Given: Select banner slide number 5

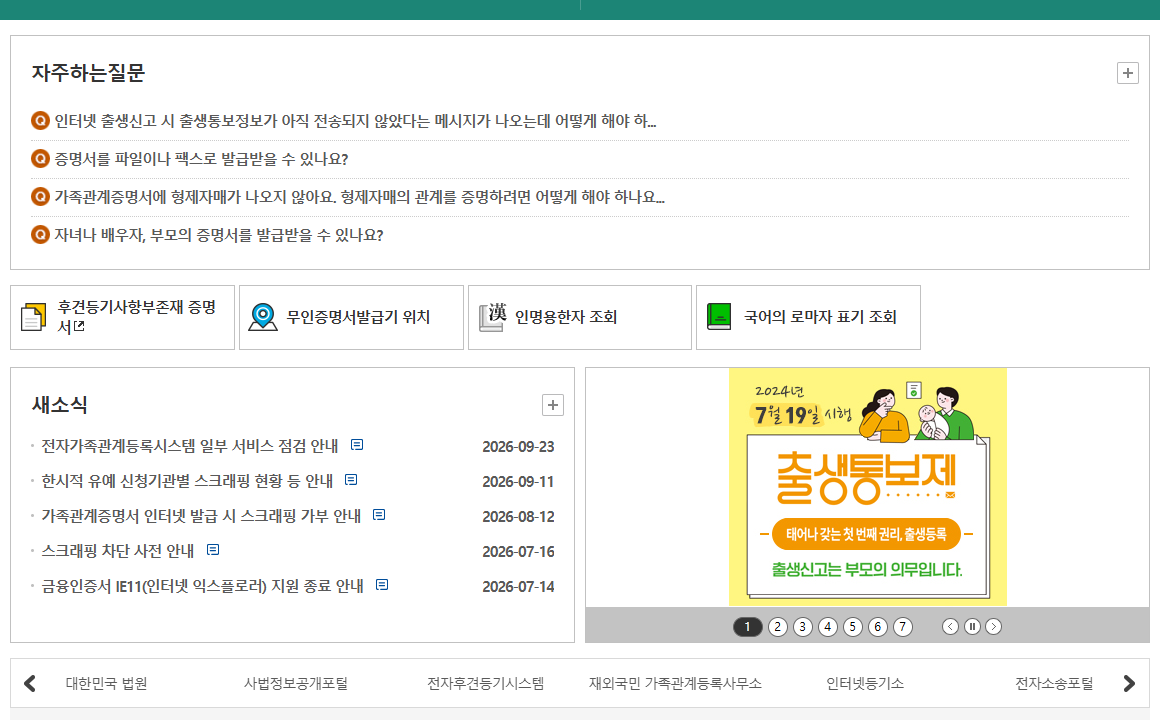Looking at the screenshot, I should 852,627.
